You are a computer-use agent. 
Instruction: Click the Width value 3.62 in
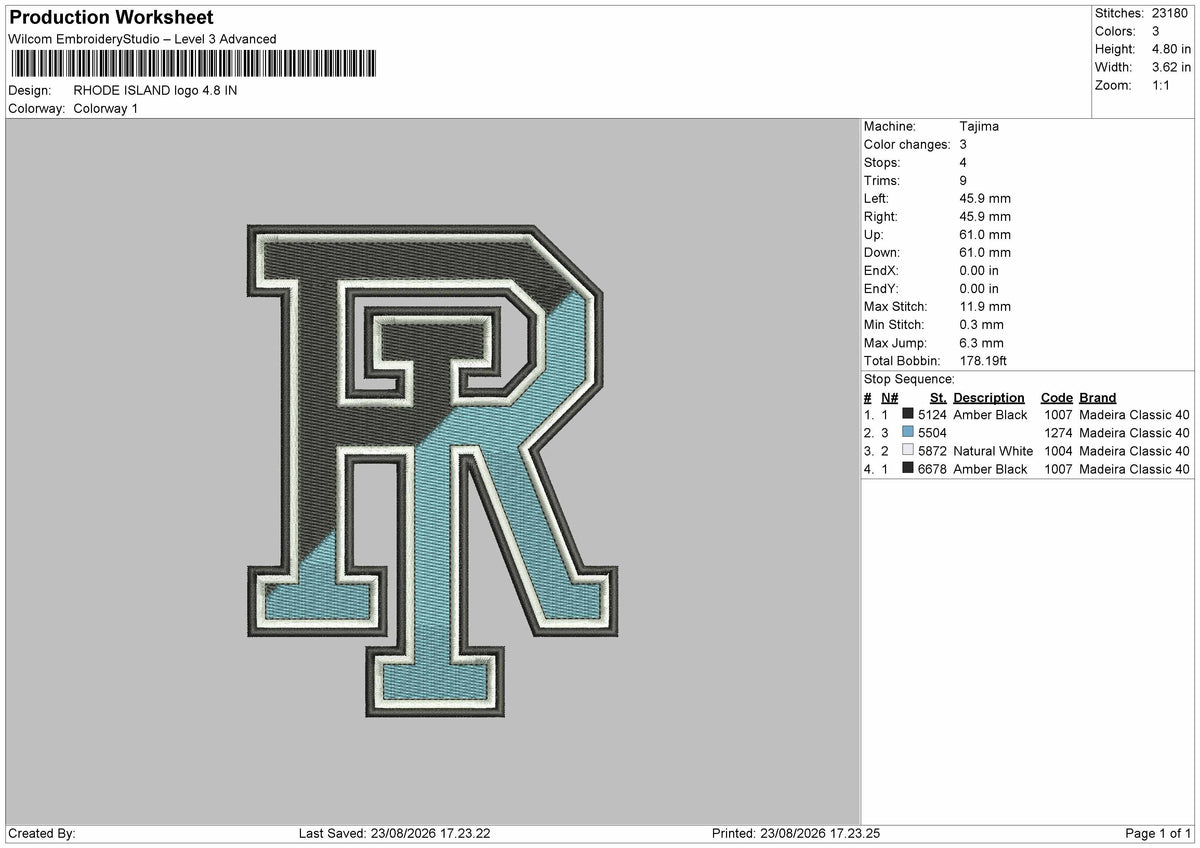tap(1170, 67)
